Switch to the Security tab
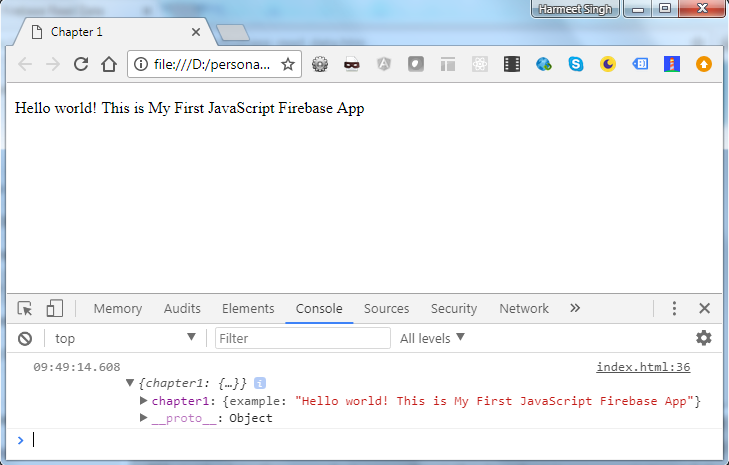 pyautogui.click(x=454, y=309)
